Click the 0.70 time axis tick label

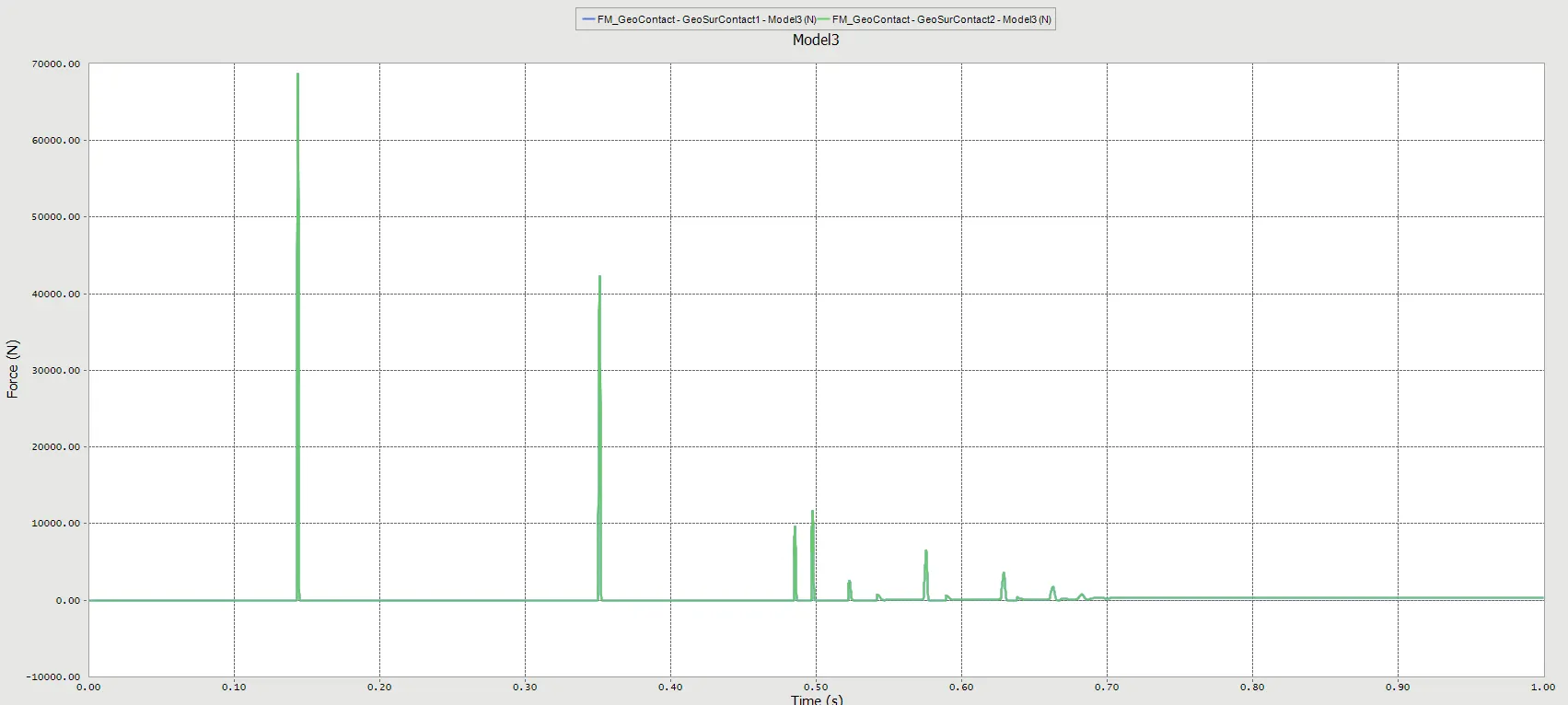(x=1107, y=687)
